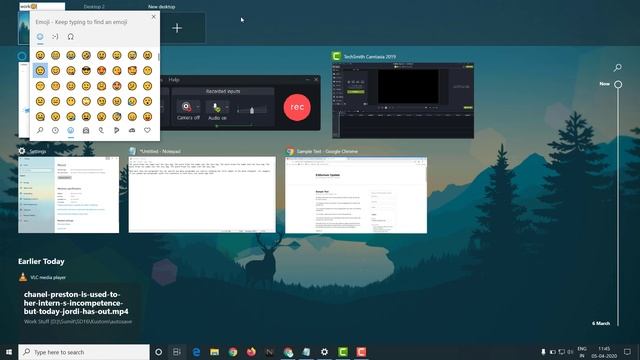Open green Camtasia icon on taskbar
The height and width of the screenshot is (360, 640).
343,352
